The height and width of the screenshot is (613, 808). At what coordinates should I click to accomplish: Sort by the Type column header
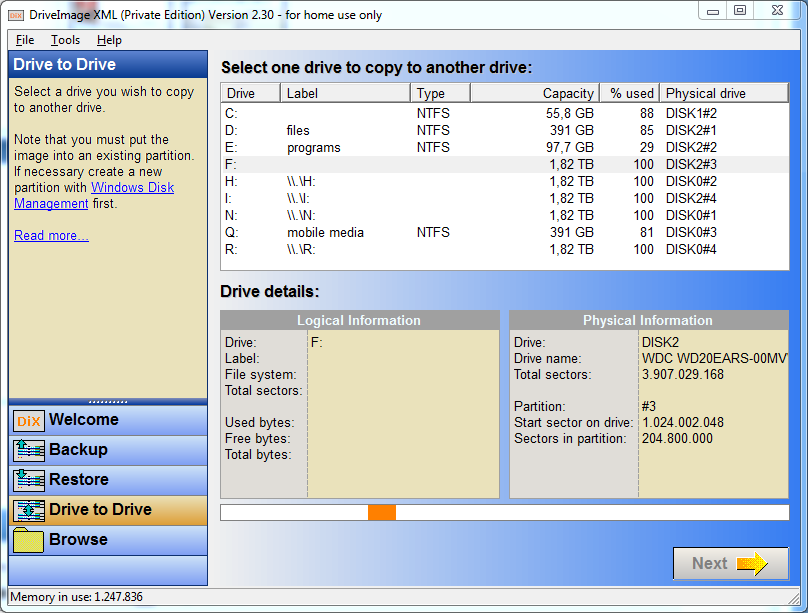click(441, 93)
